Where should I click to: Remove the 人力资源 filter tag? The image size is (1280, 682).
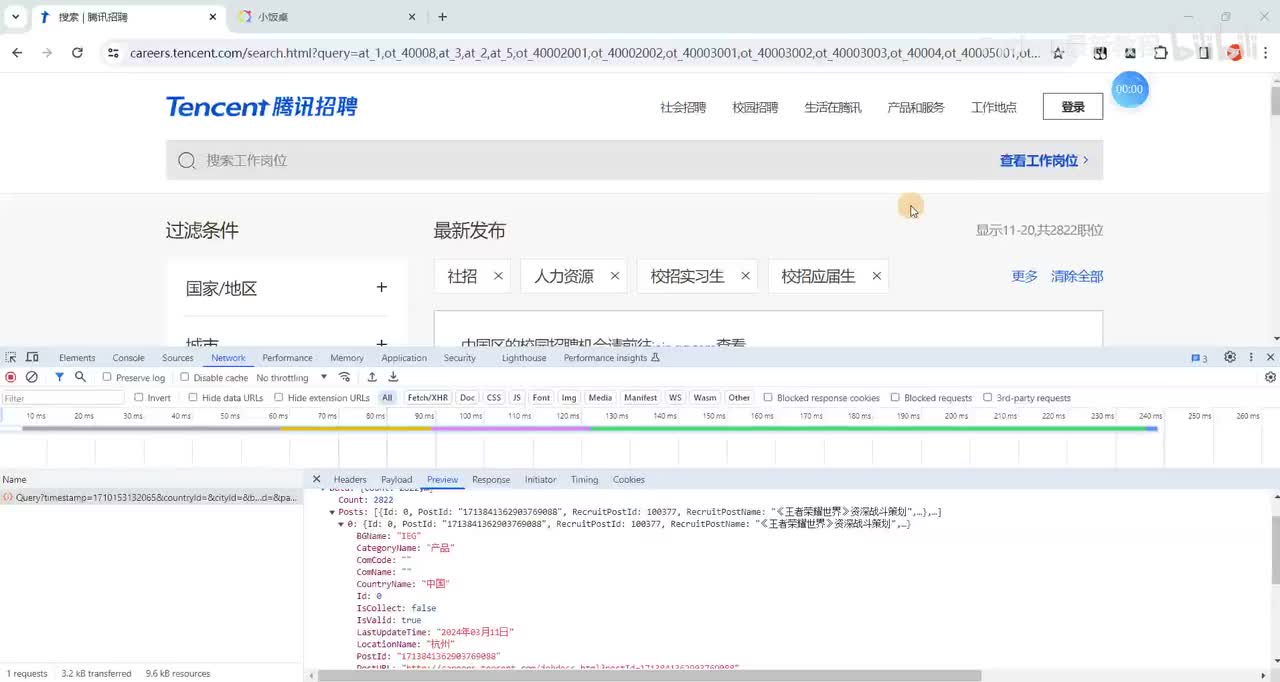615,276
